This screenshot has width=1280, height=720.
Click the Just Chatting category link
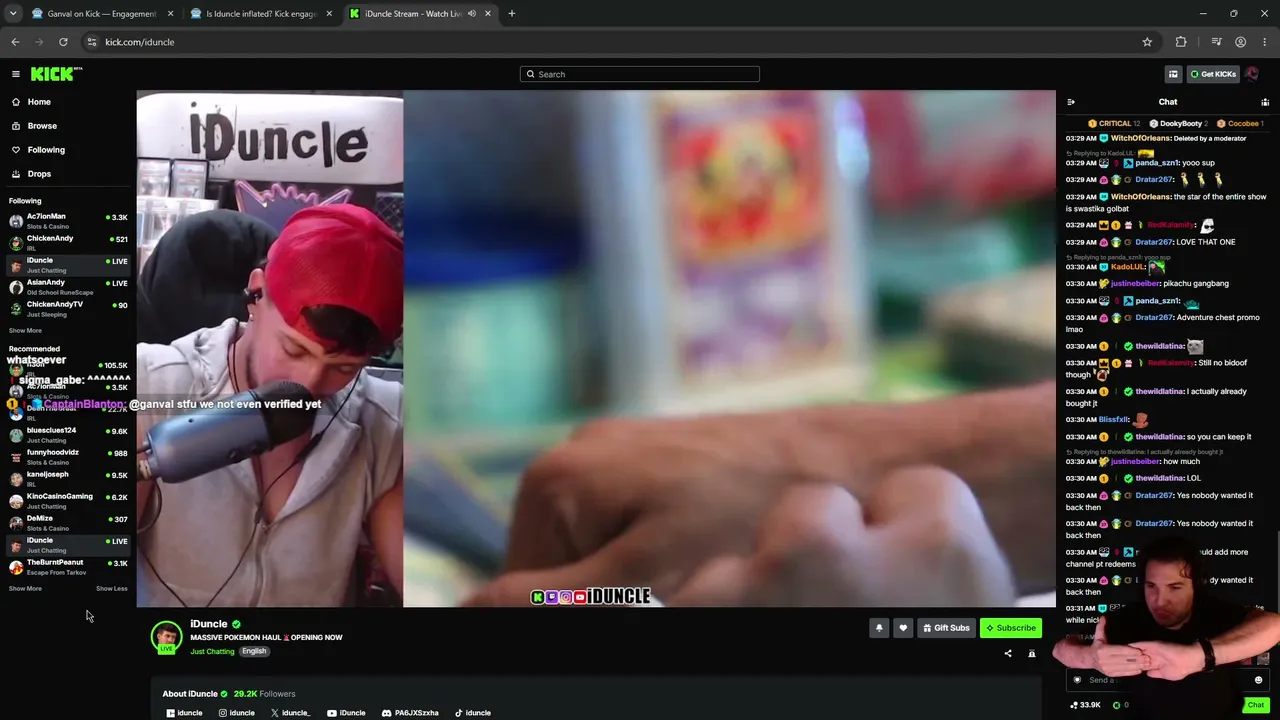tap(212, 652)
